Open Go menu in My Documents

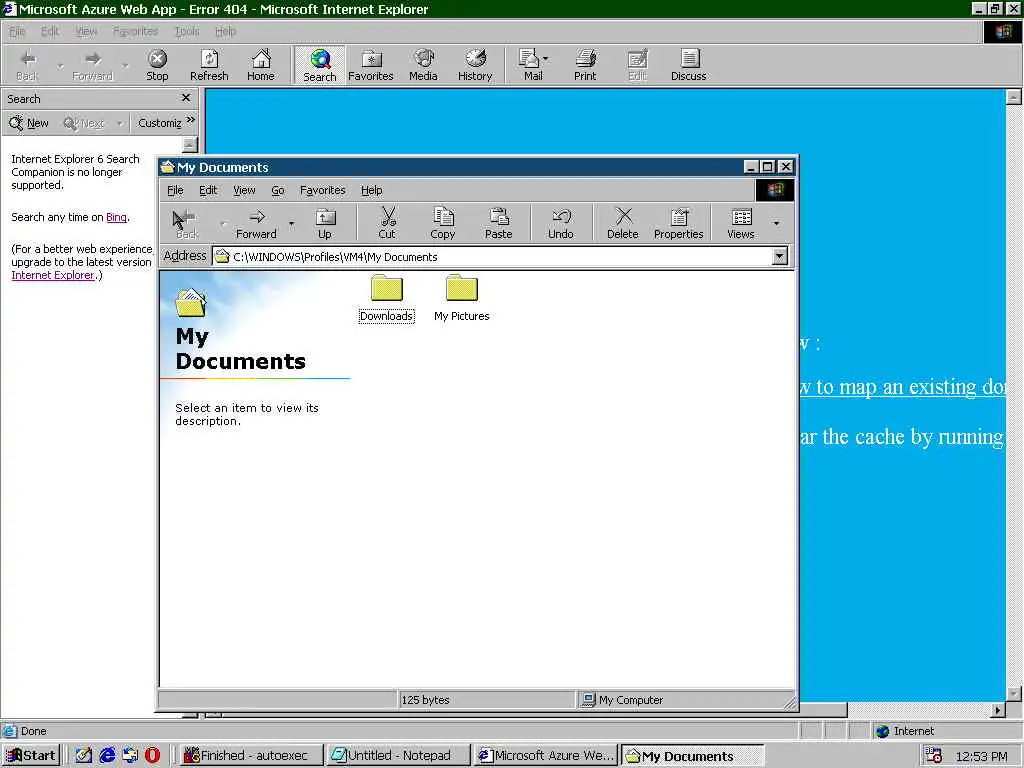pos(278,190)
